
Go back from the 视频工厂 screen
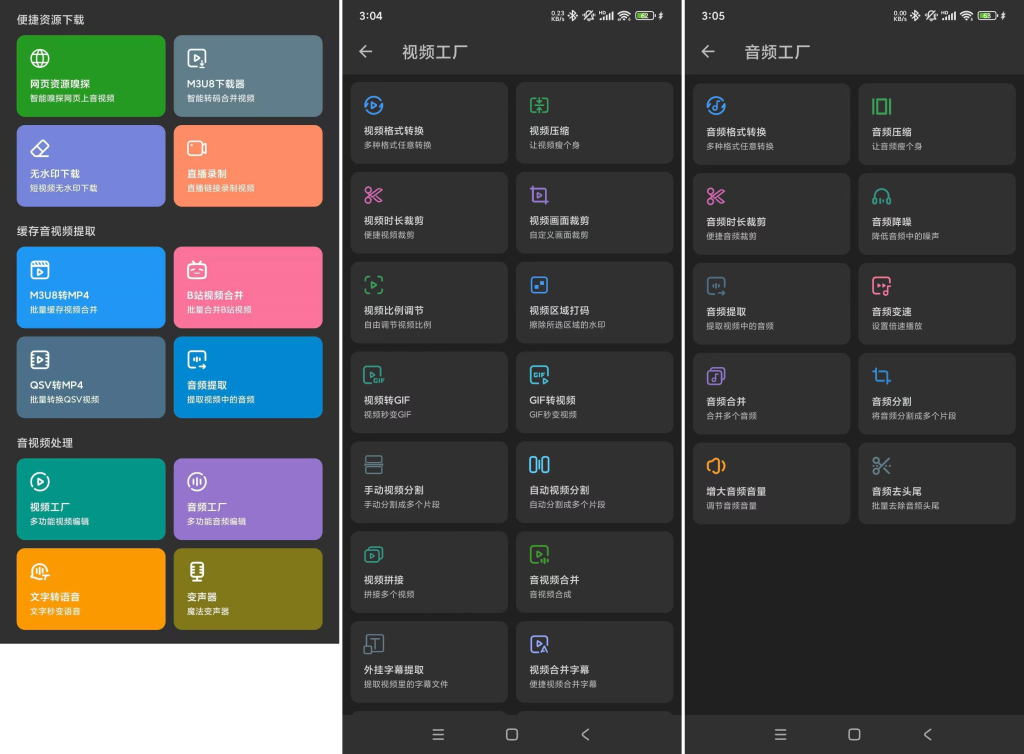tap(366, 52)
